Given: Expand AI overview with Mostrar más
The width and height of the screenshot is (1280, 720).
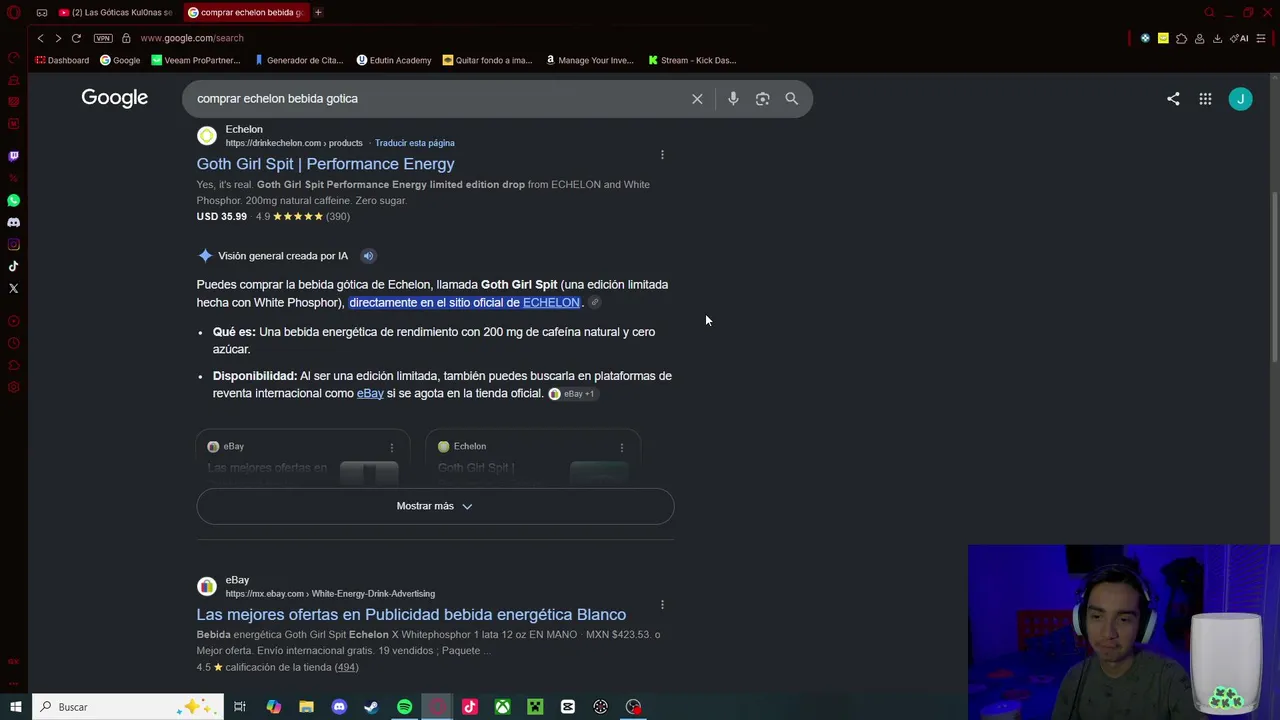Looking at the screenshot, I should click(435, 506).
